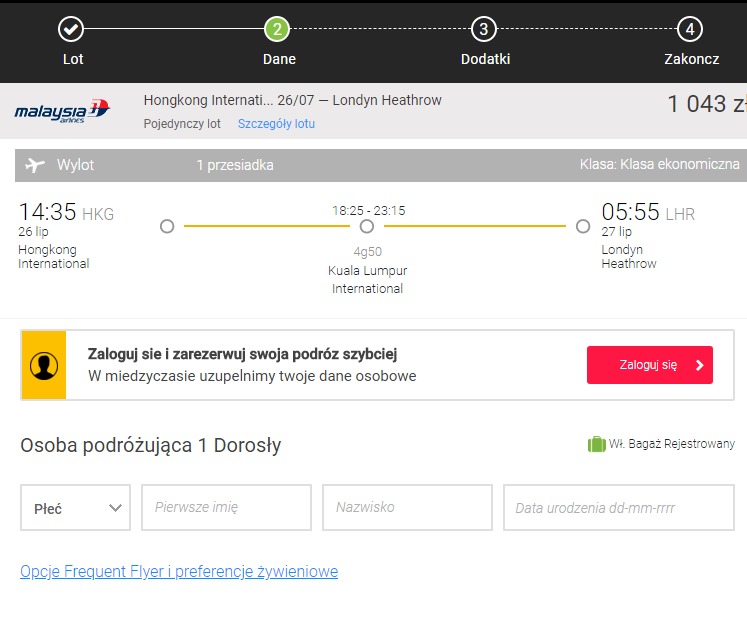Focus the Data urodzenia date field
The image size is (747, 636).
(619, 508)
